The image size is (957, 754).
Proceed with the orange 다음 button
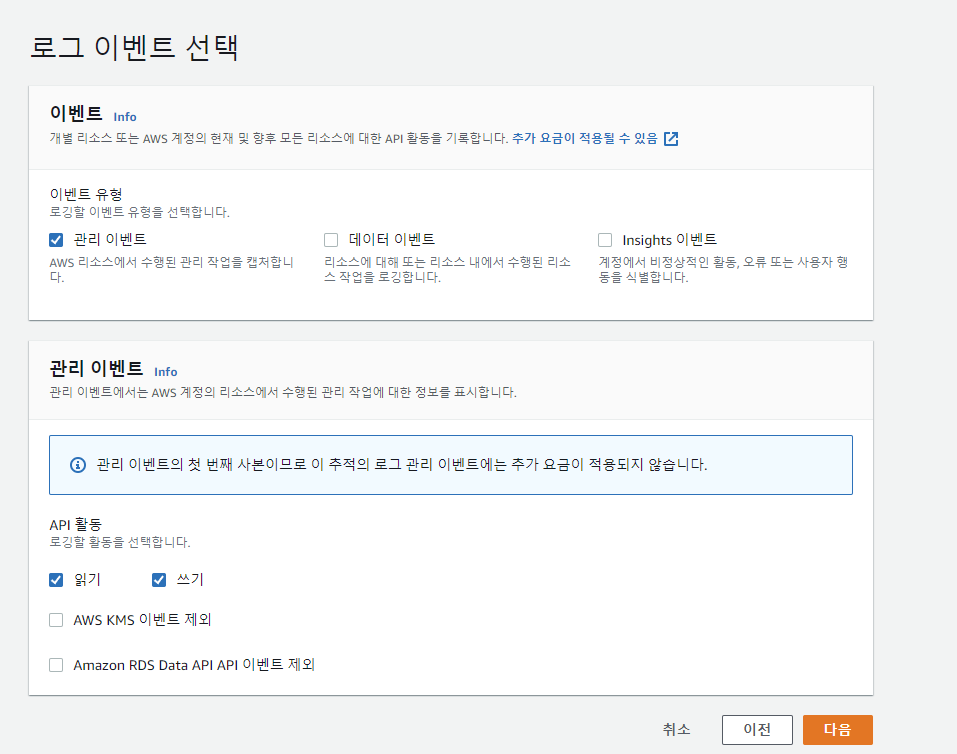(837, 730)
